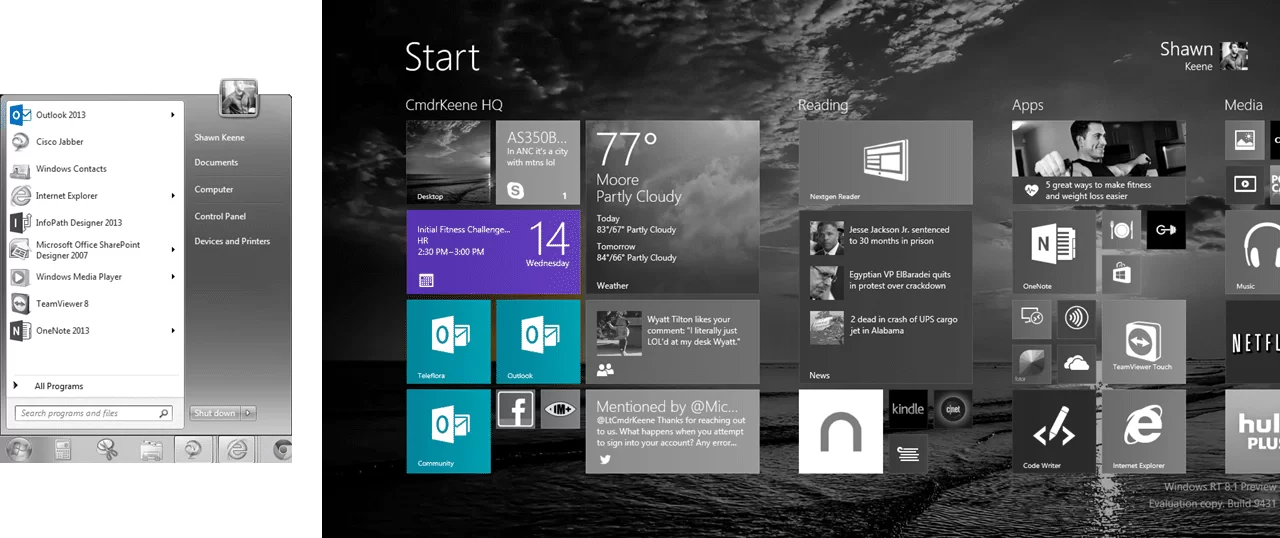1280x538 pixels.
Task: Open the Remote Desktop tile
Action: pos(1032,319)
